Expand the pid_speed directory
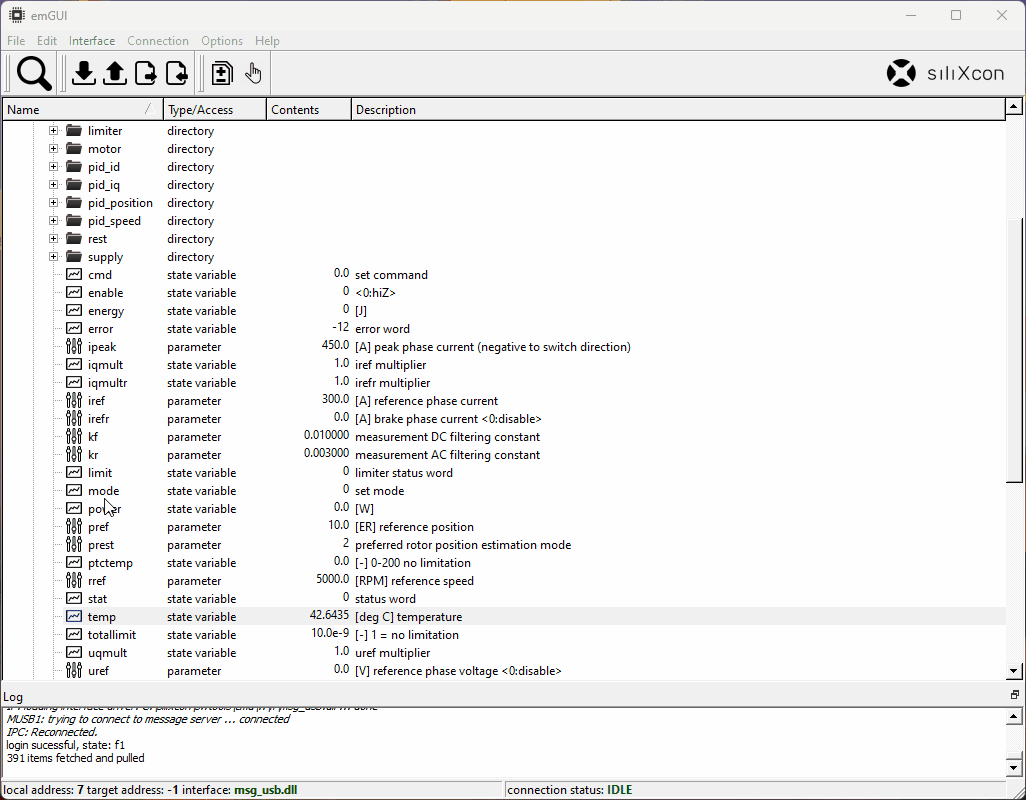 click(x=54, y=220)
